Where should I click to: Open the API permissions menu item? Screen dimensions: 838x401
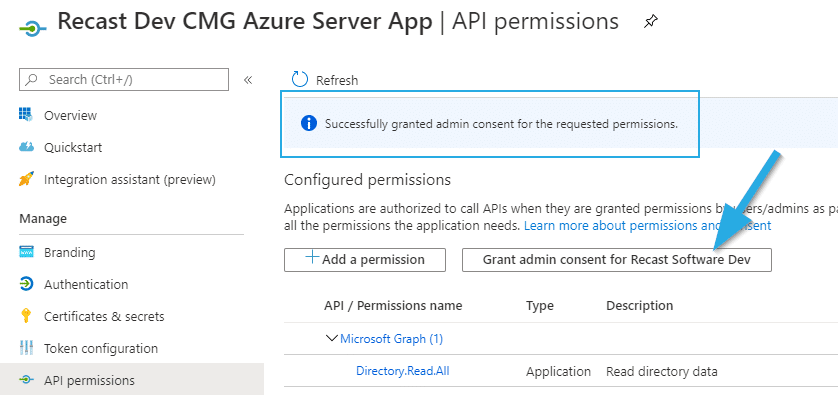(x=88, y=380)
